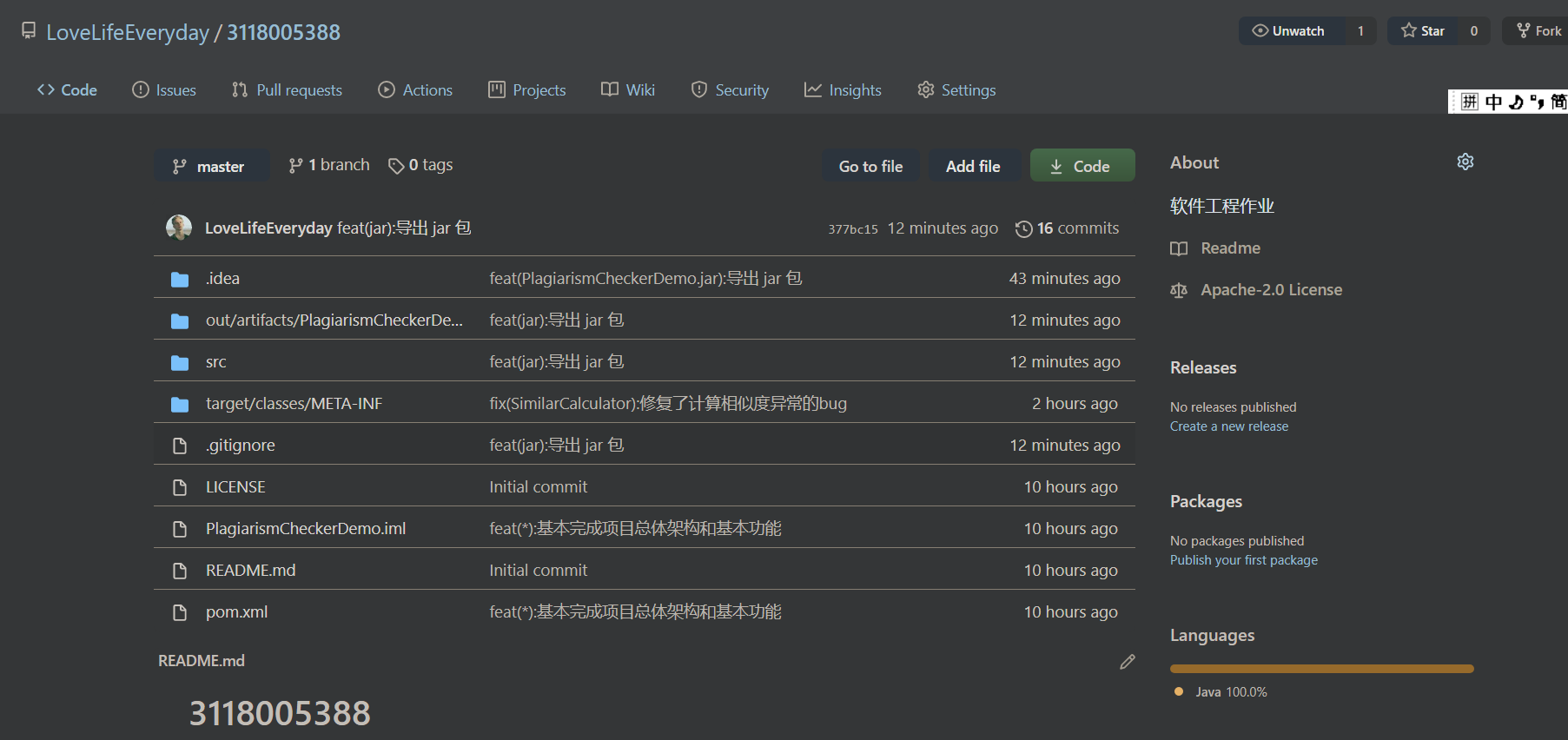Click the .gitignore file icon
Viewport: 1568px width, 740px height.
(180, 446)
